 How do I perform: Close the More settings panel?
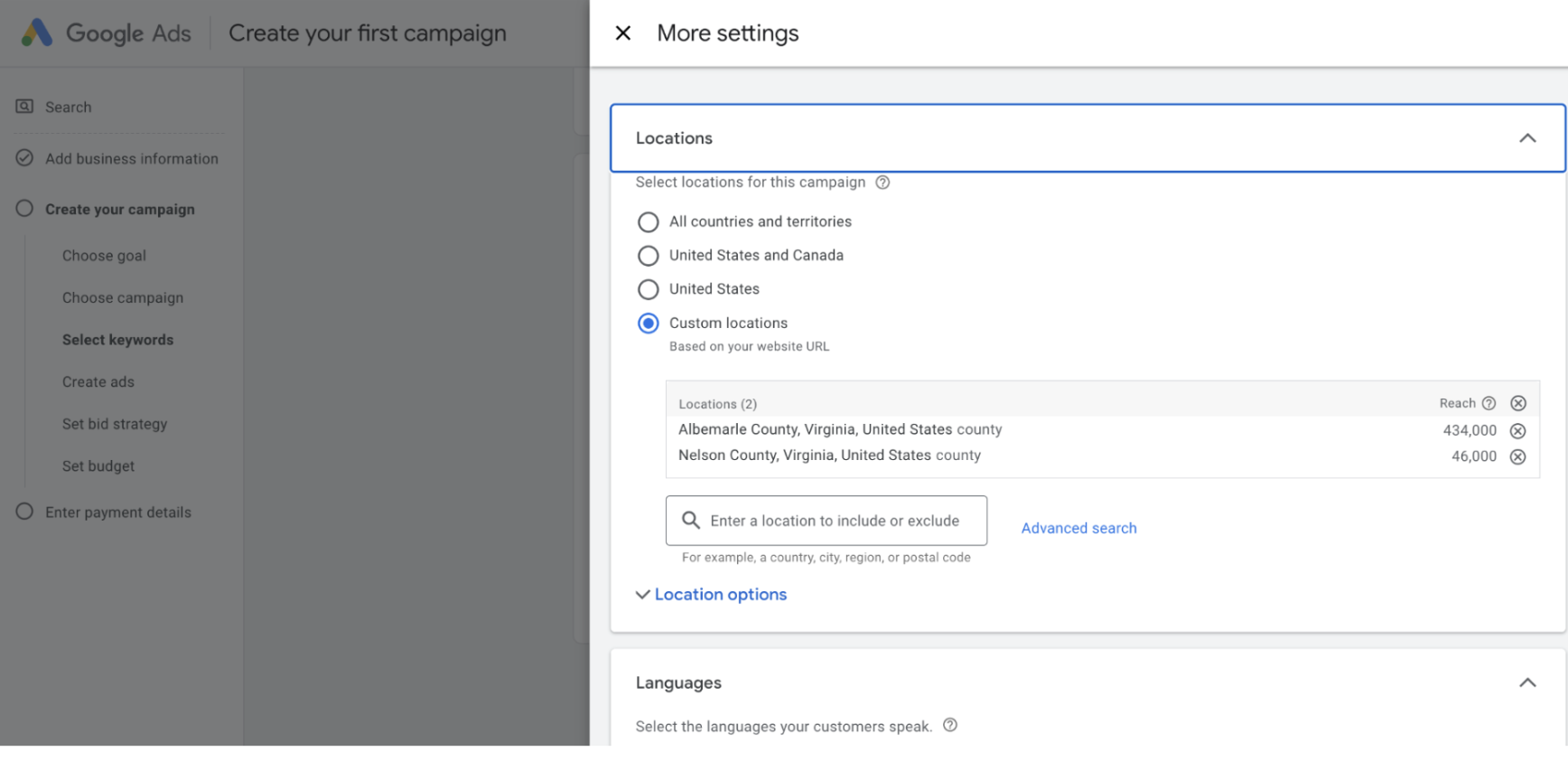tap(622, 33)
